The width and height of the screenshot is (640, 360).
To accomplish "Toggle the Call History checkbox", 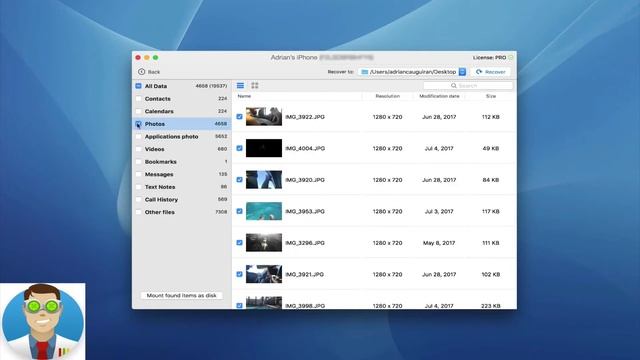I will (x=138, y=200).
